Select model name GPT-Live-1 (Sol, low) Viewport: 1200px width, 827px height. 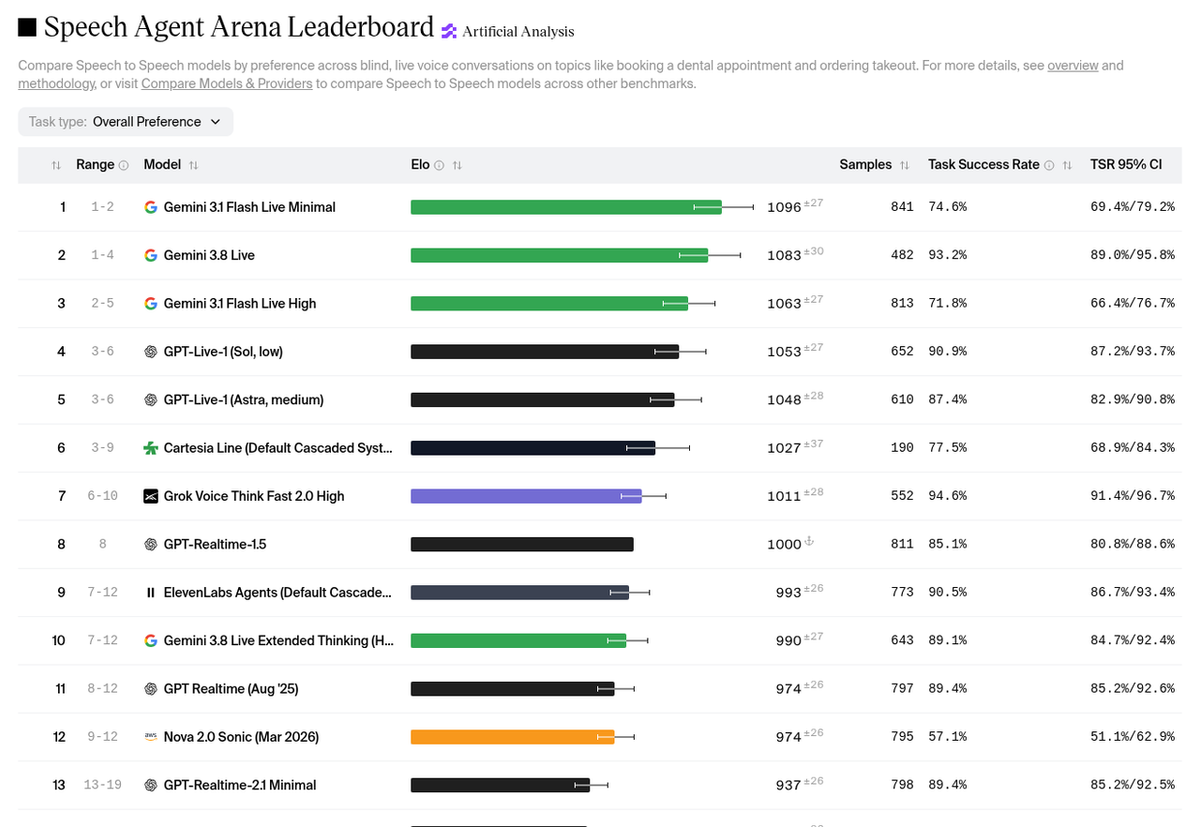223,351
